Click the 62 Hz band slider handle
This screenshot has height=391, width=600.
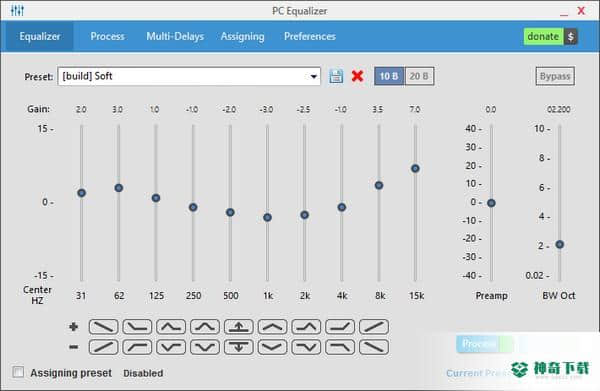[119, 188]
